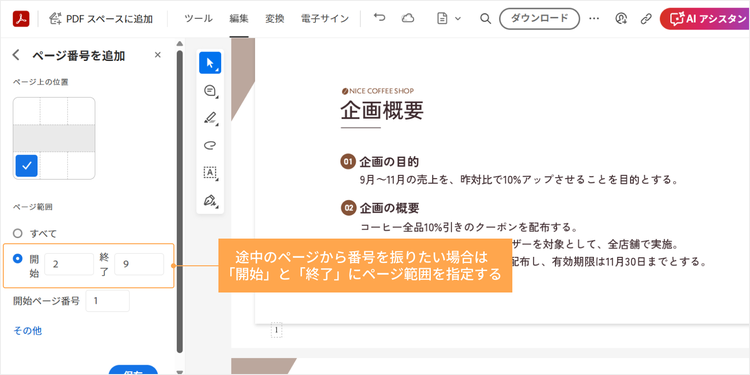This screenshot has width=750, height=375.
Task: Select the comment bubble tool
Action: [x=210, y=90]
